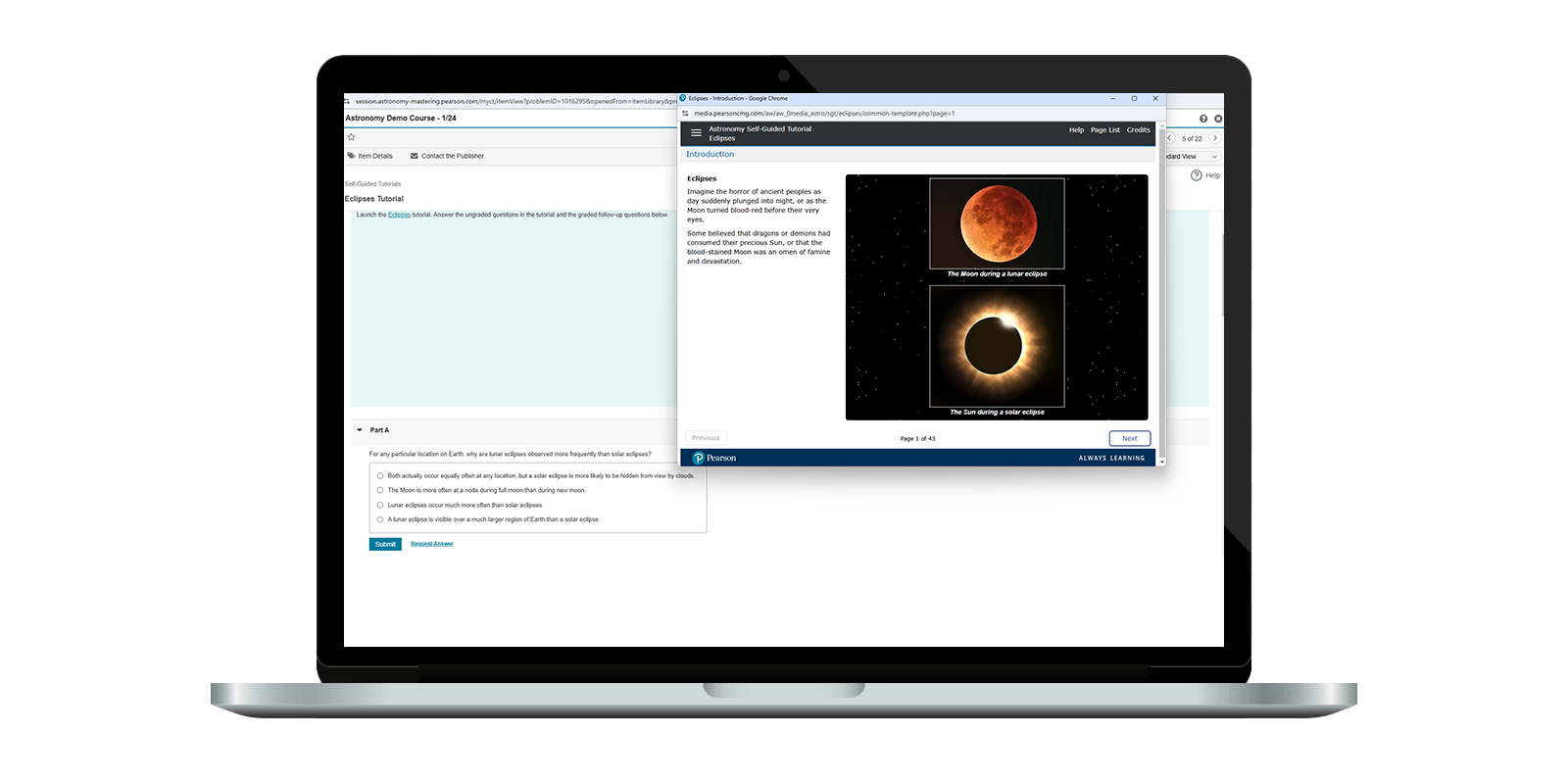Go to next item arrow beside 5 of 22
This screenshot has height=784, width=1568.
click(1215, 138)
